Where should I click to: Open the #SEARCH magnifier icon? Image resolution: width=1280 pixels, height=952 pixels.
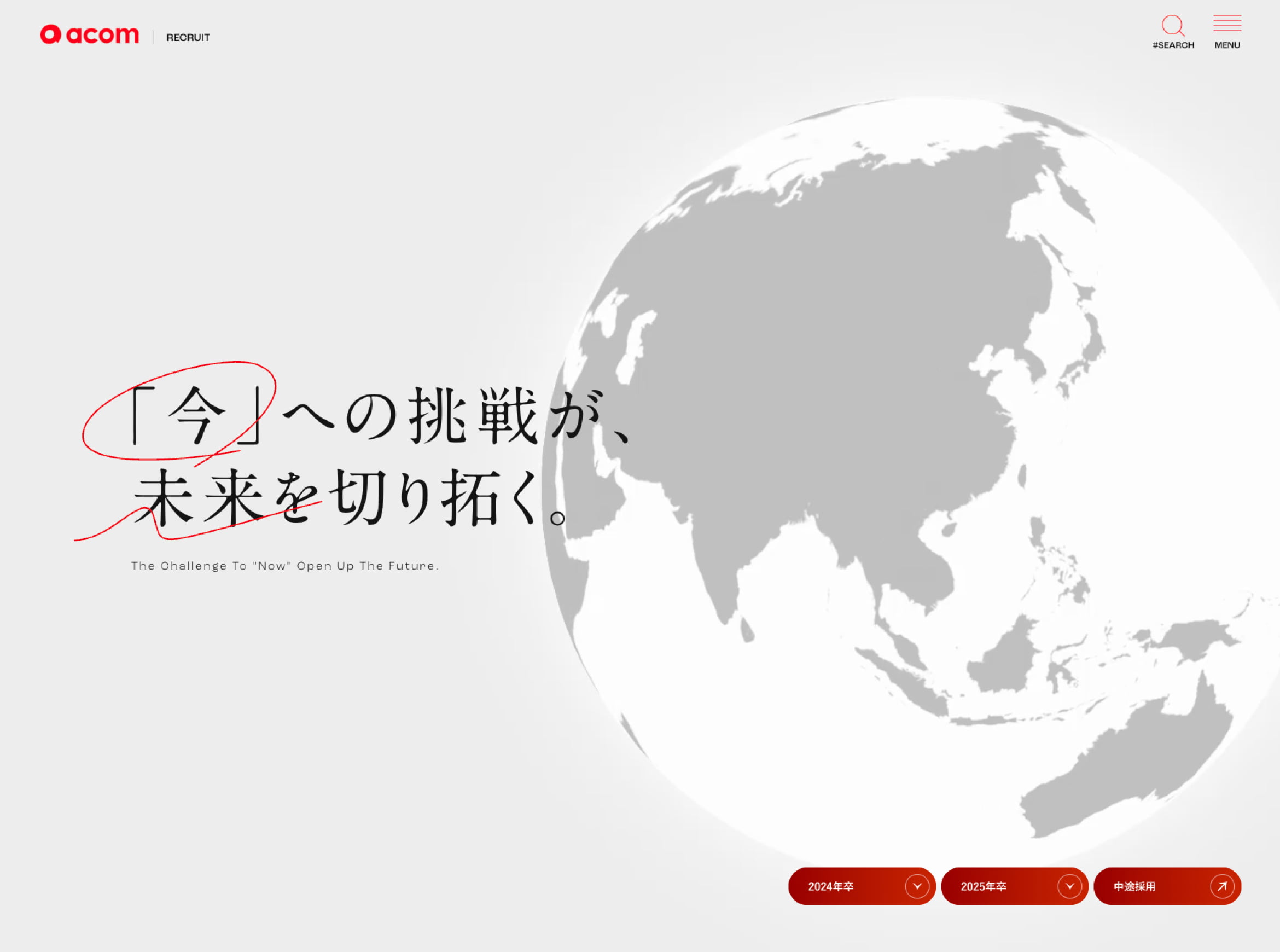(x=1173, y=26)
